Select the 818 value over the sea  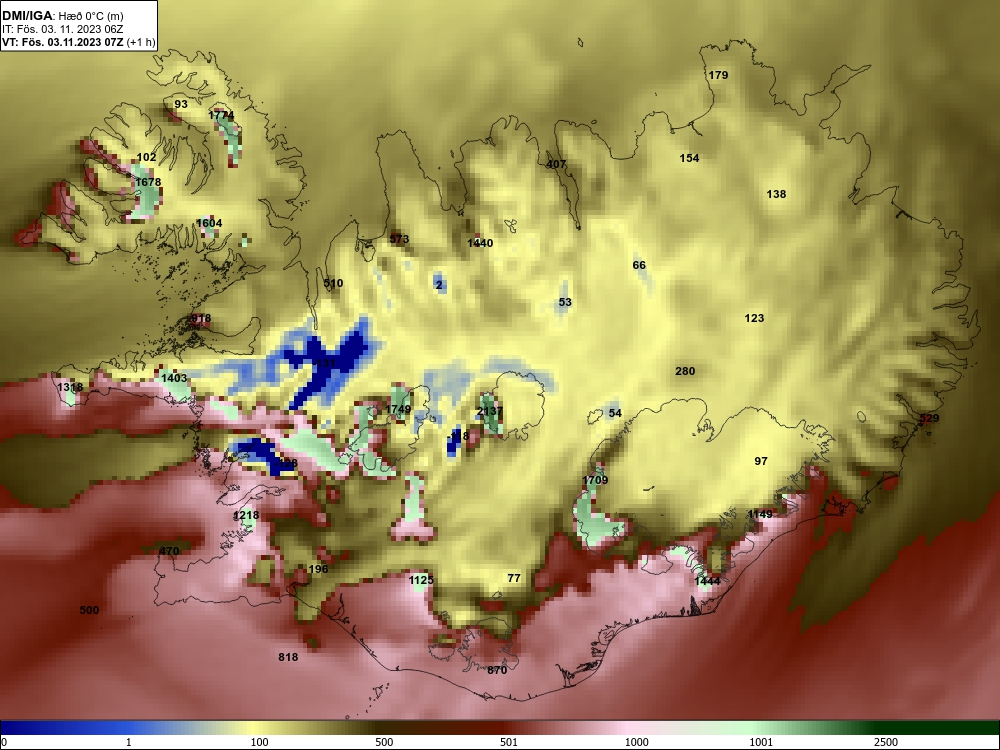(288, 656)
